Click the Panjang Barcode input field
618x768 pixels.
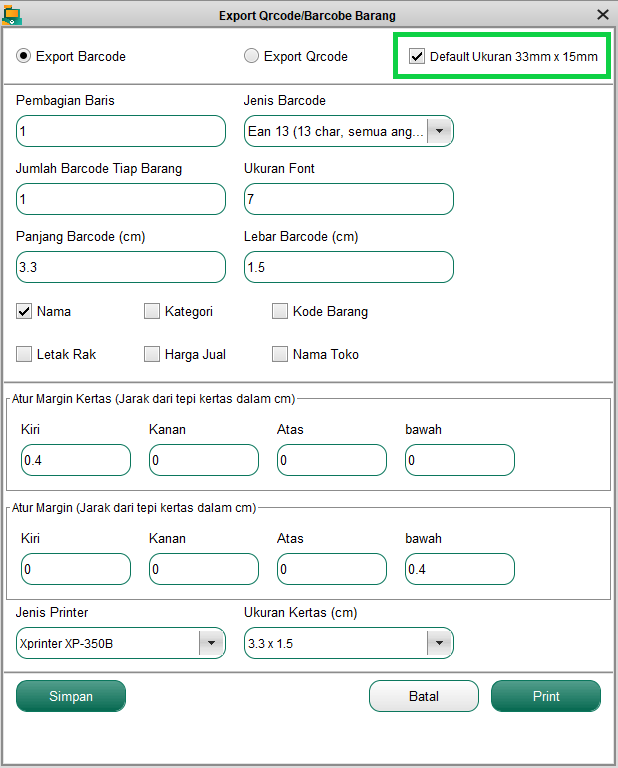pyautogui.click(x=121, y=267)
